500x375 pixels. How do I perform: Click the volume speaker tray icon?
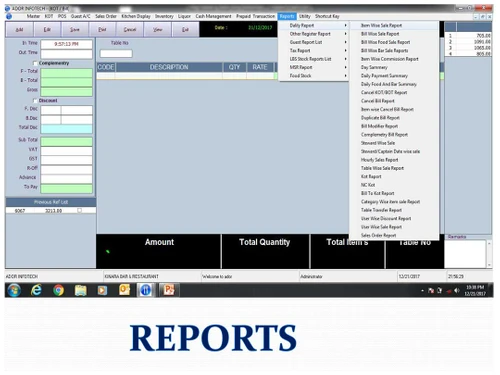(x=457, y=291)
